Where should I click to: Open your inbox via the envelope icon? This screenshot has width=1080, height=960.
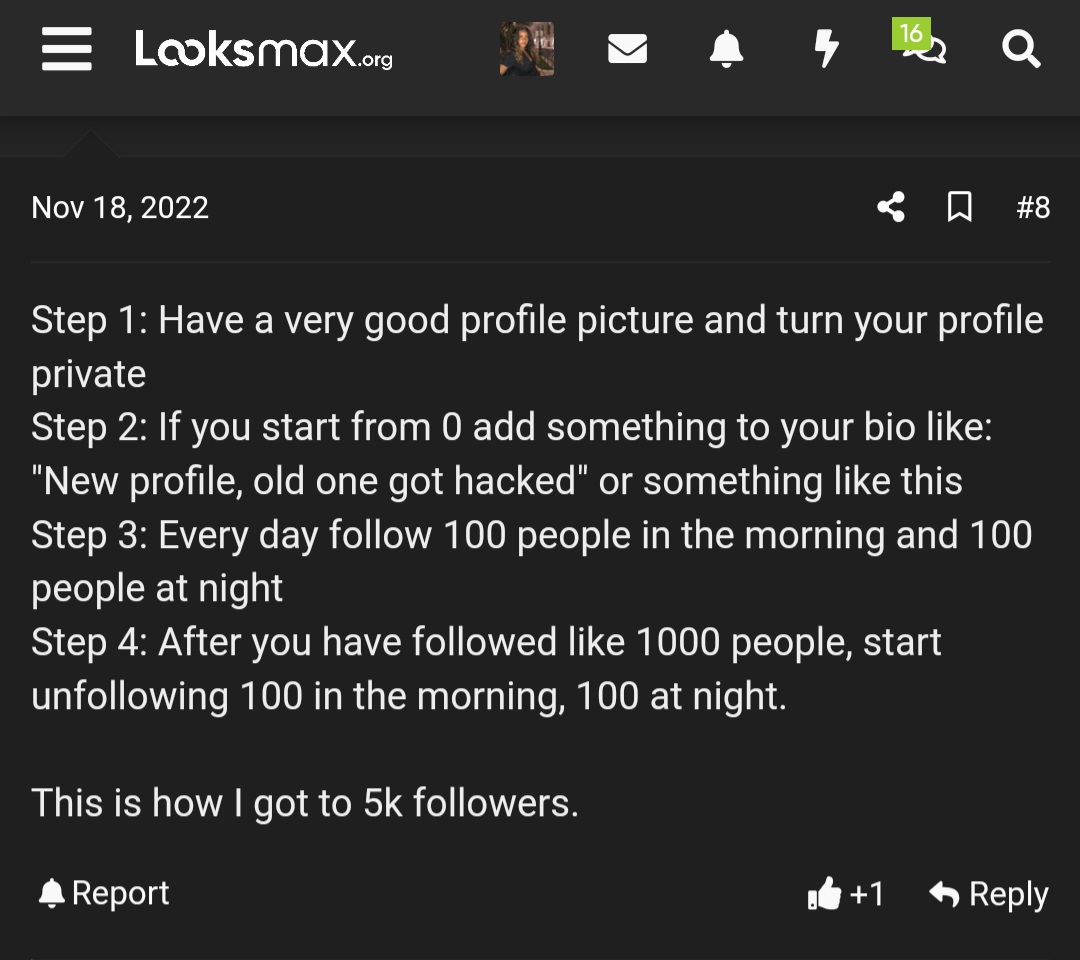coord(627,48)
